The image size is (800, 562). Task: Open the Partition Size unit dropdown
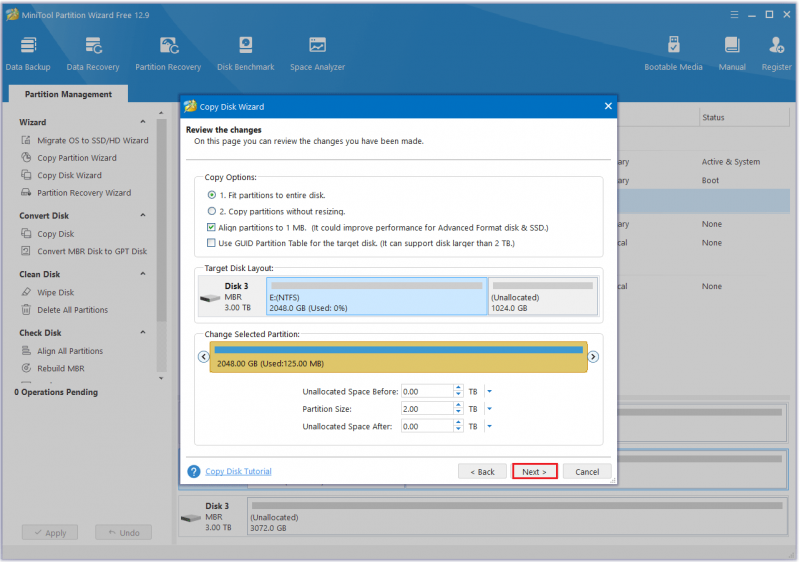489,409
